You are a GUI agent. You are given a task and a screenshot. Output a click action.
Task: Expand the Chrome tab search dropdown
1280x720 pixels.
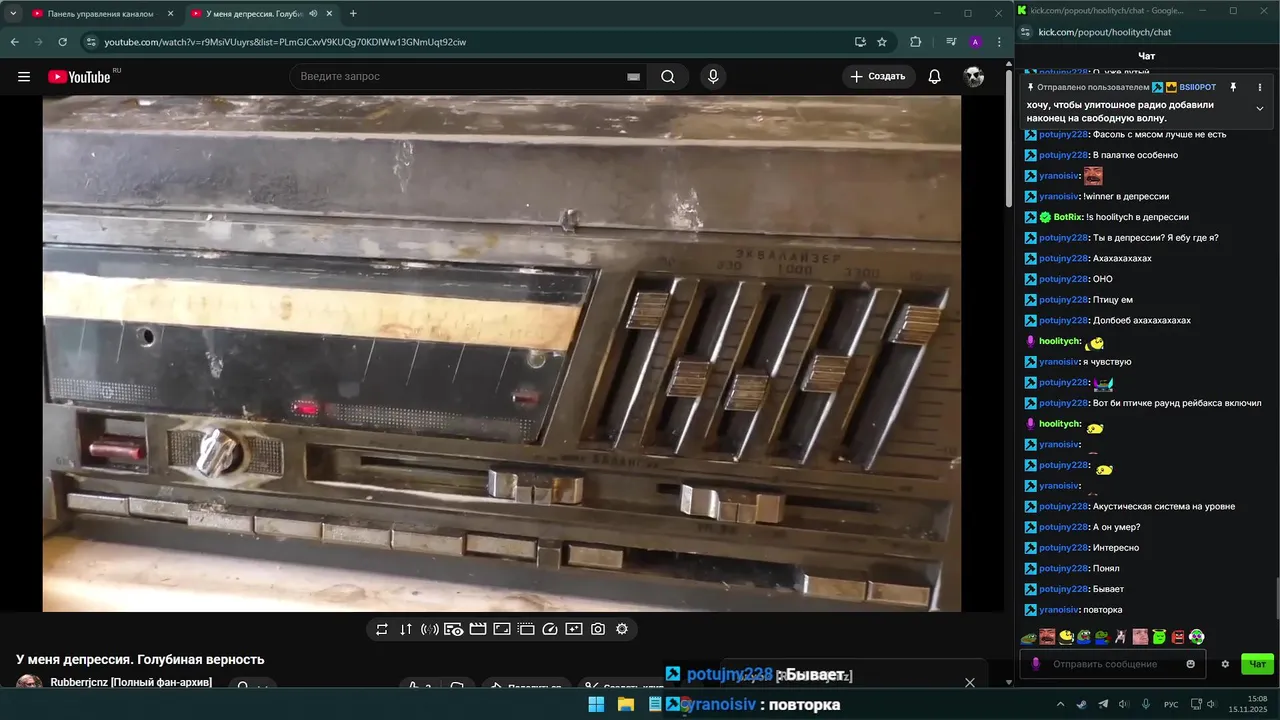(x=13, y=14)
